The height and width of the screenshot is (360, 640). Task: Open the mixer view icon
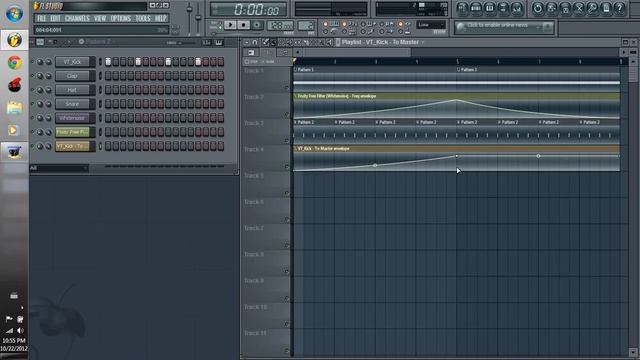point(517,8)
